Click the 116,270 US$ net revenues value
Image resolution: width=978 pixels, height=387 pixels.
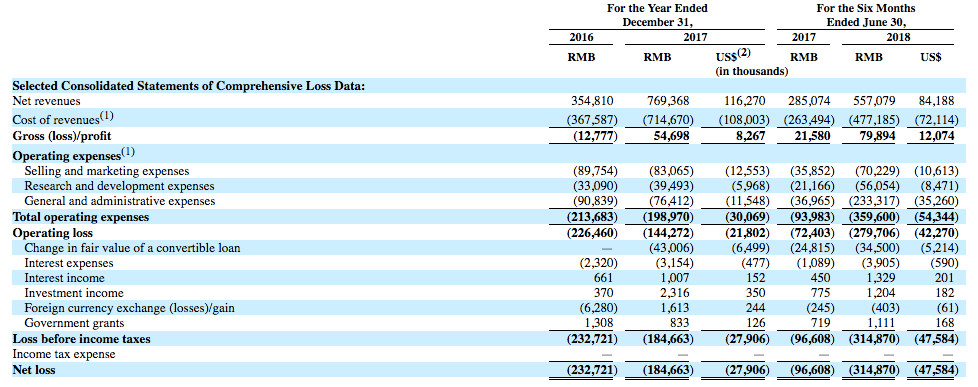[743, 100]
